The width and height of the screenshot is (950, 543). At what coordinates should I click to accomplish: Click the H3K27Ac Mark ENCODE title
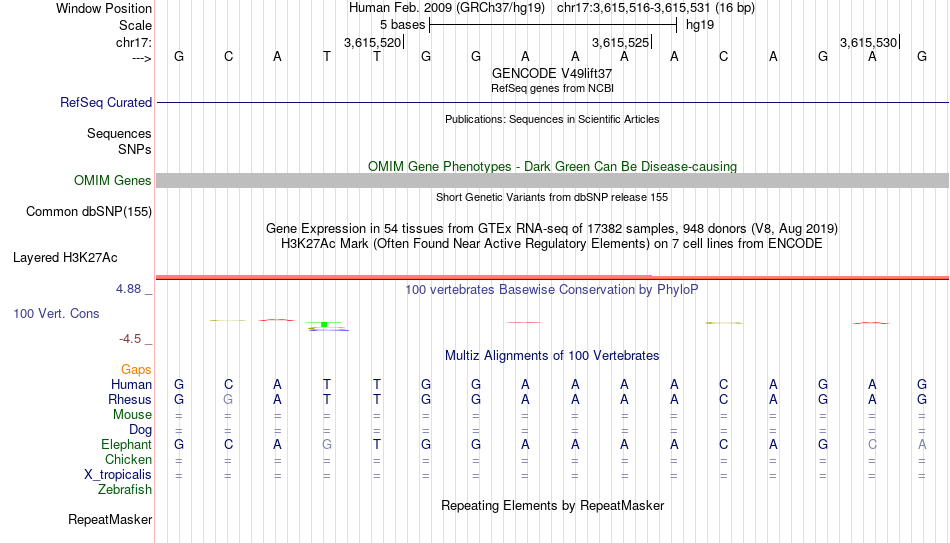(x=552, y=244)
